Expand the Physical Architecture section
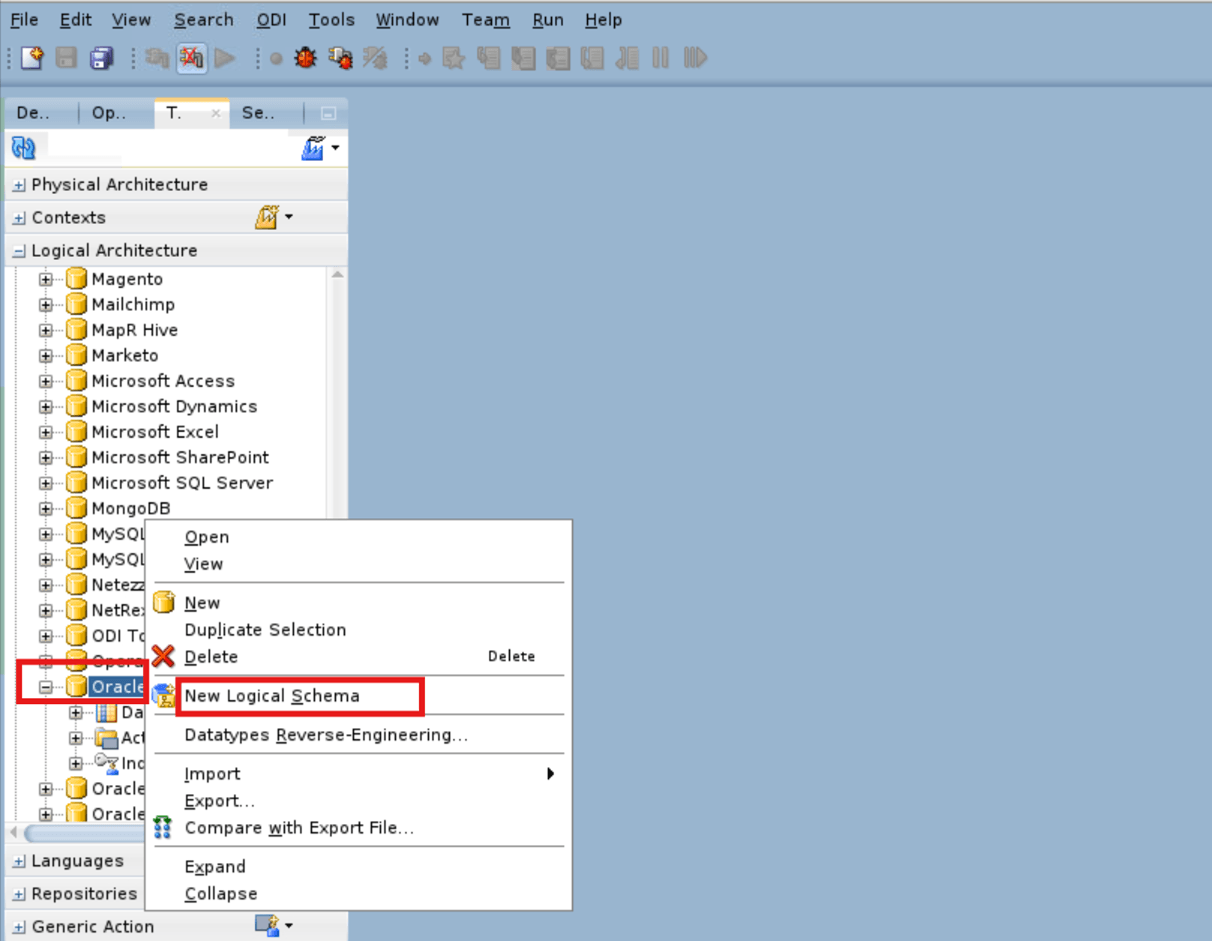The width and height of the screenshot is (1212, 941). [20, 184]
